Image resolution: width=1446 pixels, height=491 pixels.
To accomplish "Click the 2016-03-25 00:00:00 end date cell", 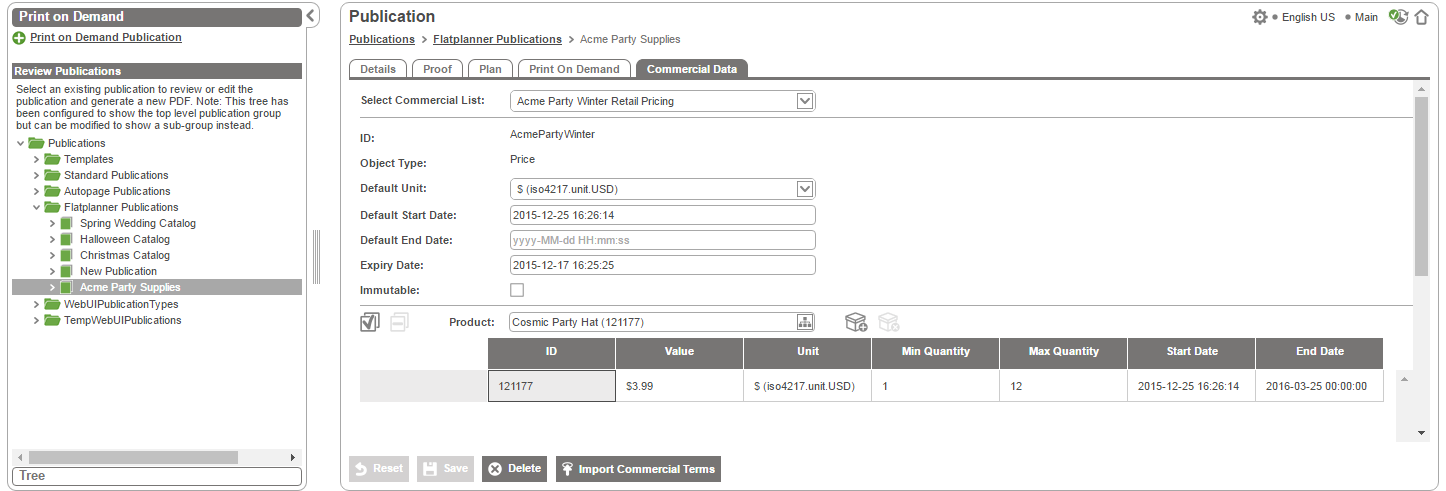I will (1319, 386).
